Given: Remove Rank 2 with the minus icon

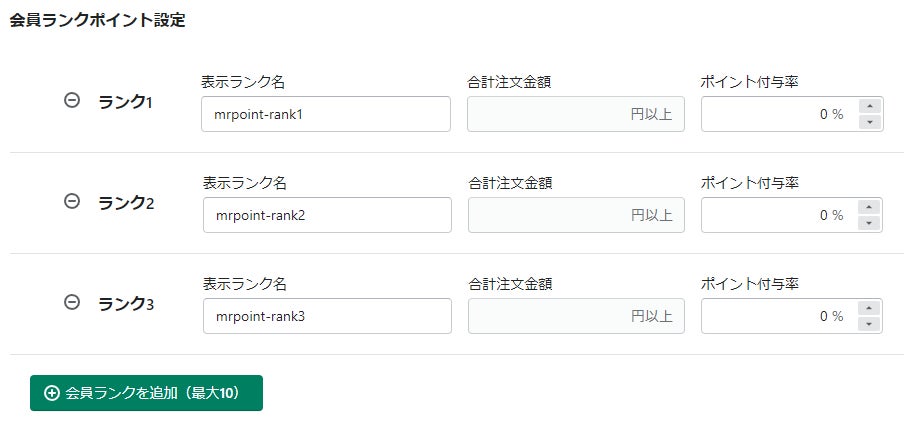Looking at the screenshot, I should 71,201.
